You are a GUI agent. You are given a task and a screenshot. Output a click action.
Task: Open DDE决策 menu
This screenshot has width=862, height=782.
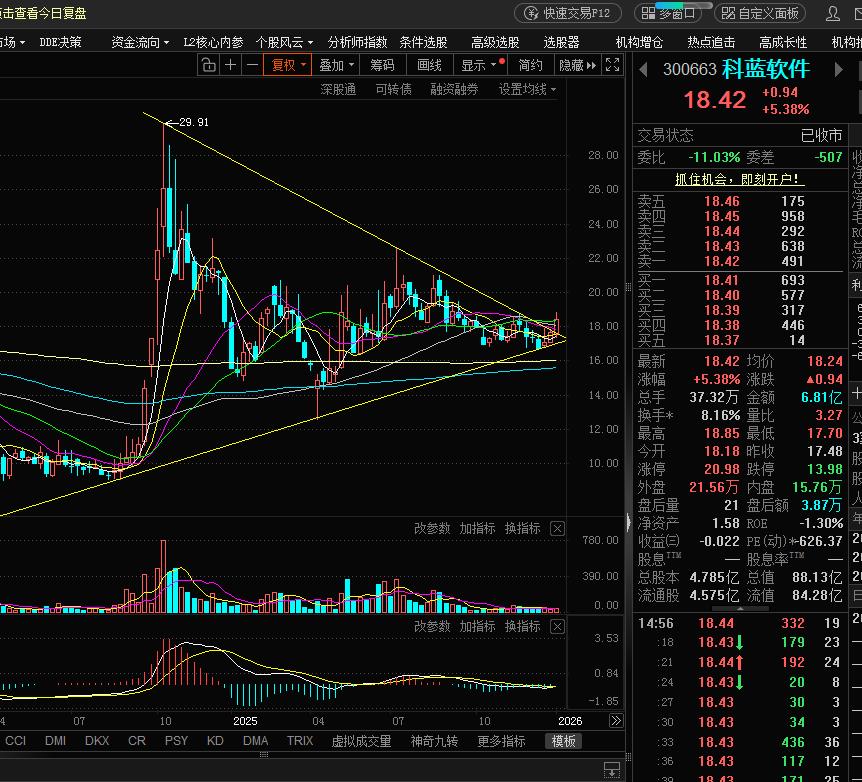(60, 42)
